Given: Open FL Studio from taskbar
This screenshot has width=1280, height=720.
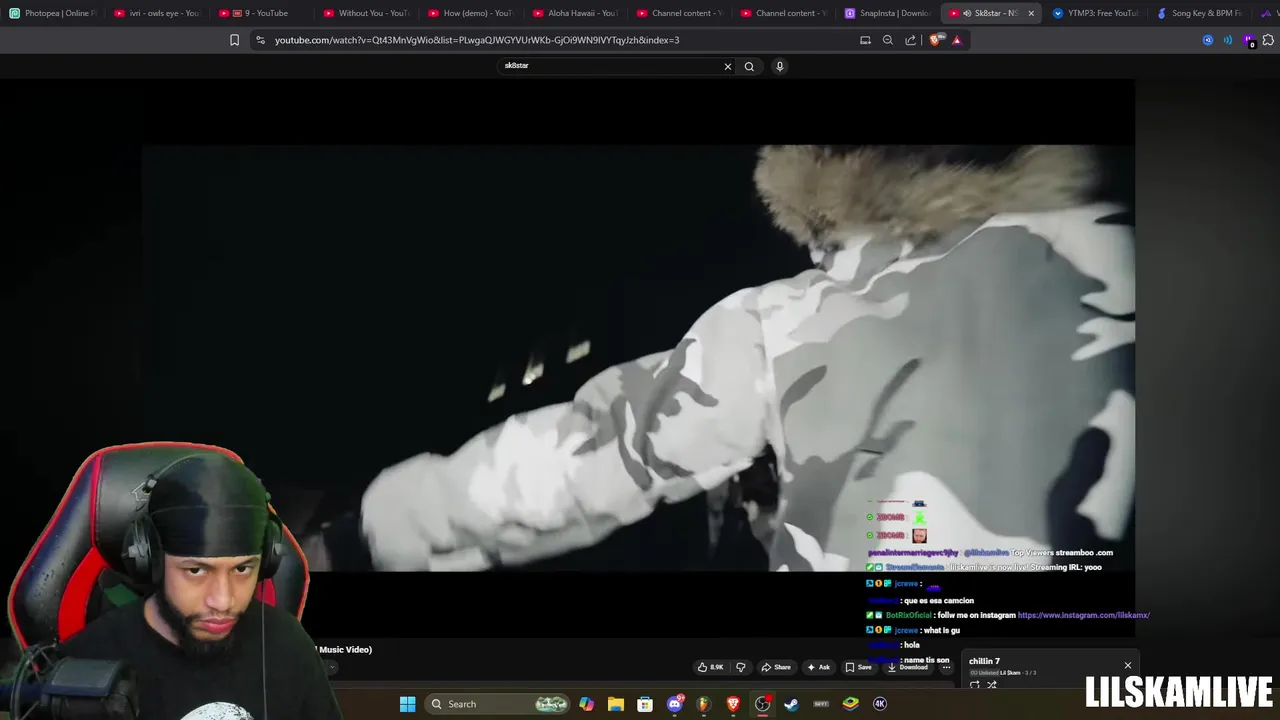Looking at the screenshot, I should (704, 704).
